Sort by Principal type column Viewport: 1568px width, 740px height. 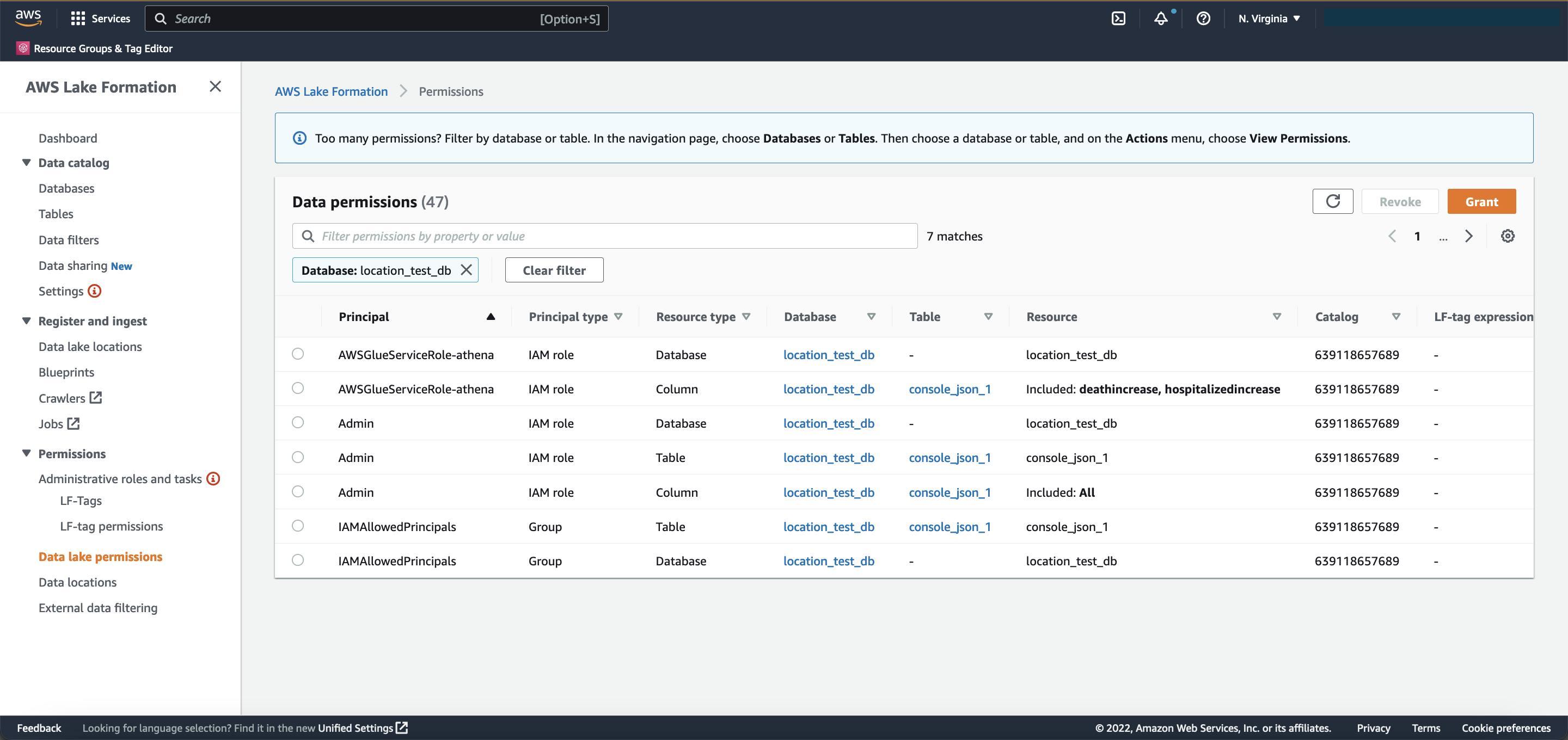(x=618, y=317)
